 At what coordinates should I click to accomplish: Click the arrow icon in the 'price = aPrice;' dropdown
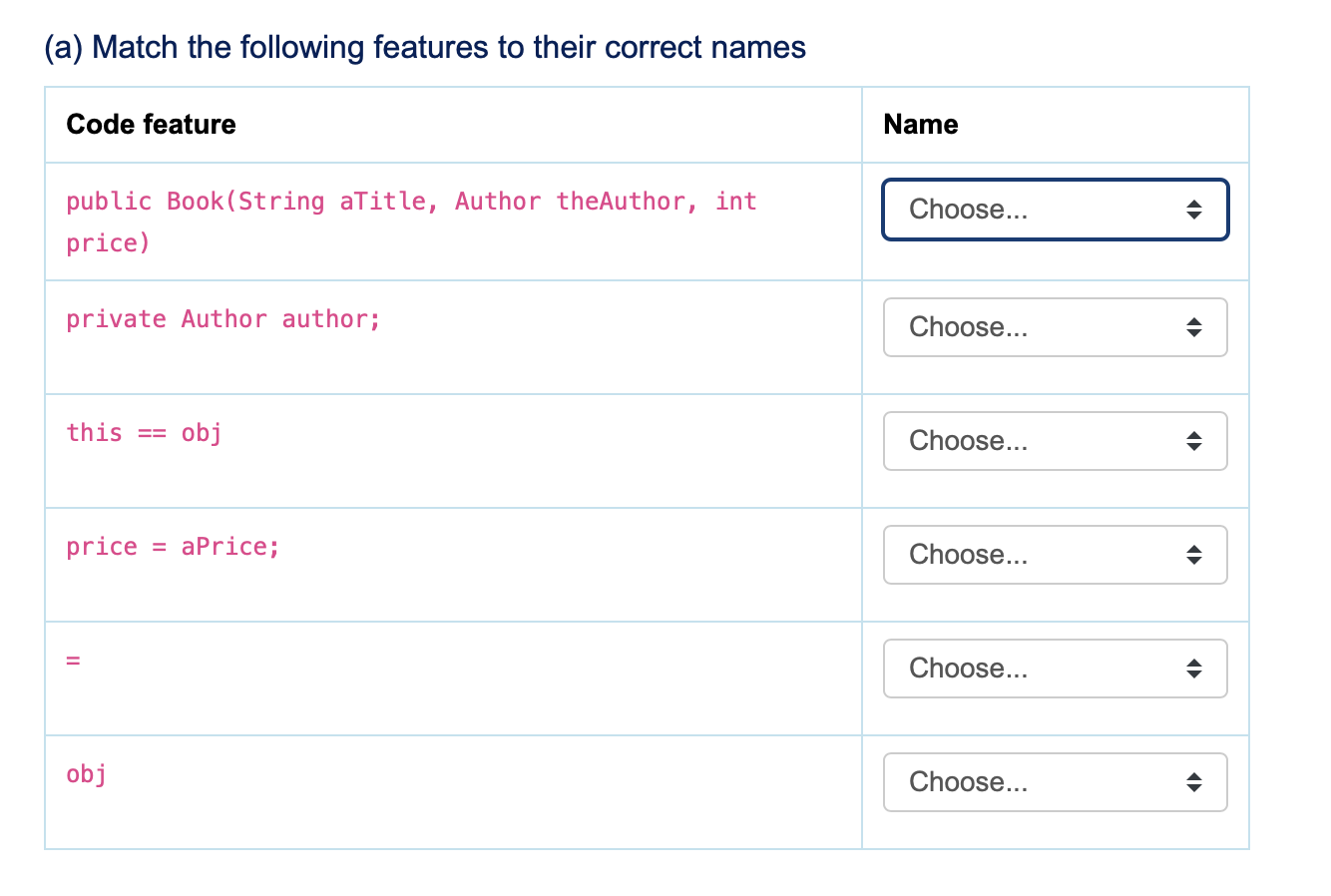[x=1194, y=555]
